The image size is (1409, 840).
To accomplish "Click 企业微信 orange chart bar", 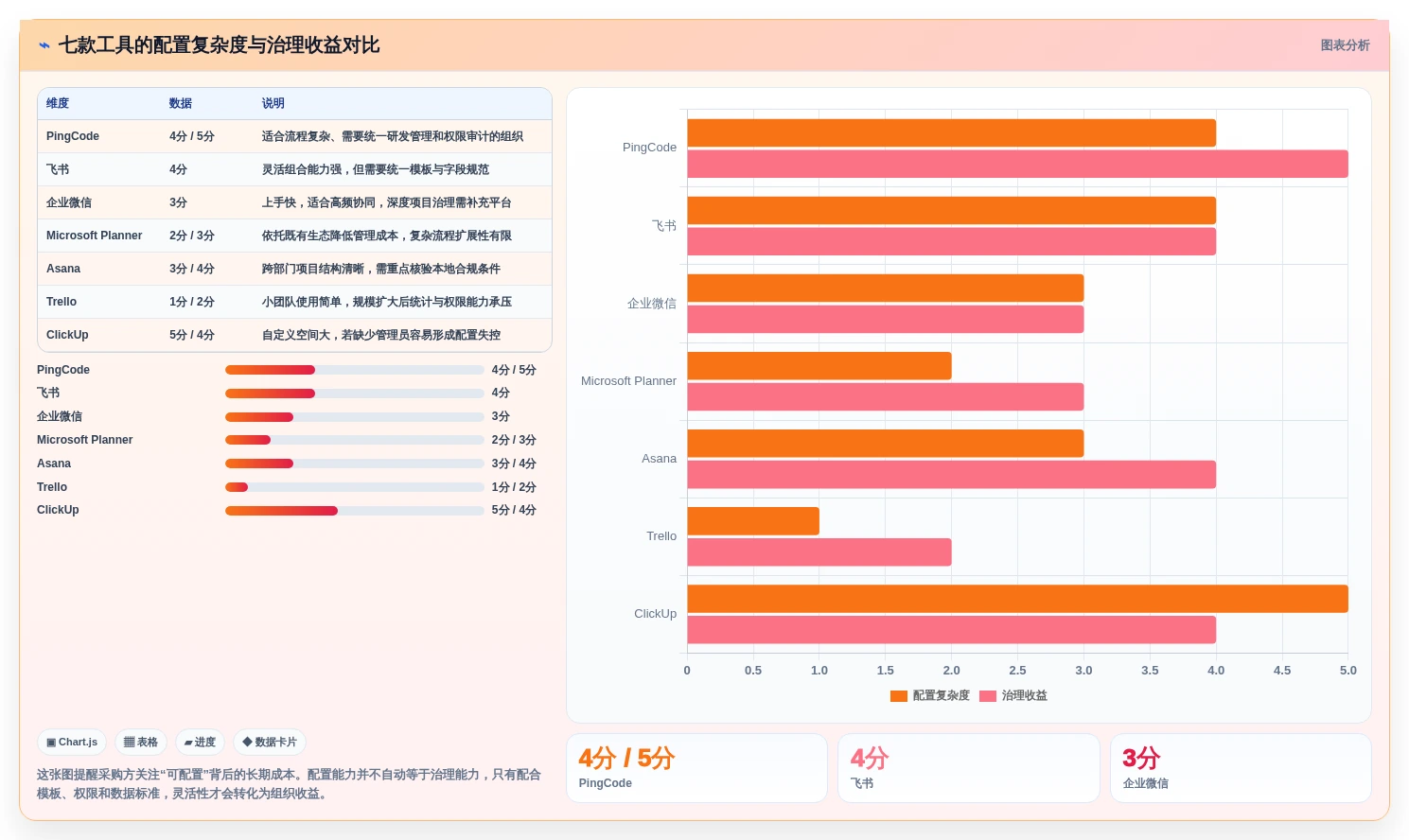I will point(886,289).
